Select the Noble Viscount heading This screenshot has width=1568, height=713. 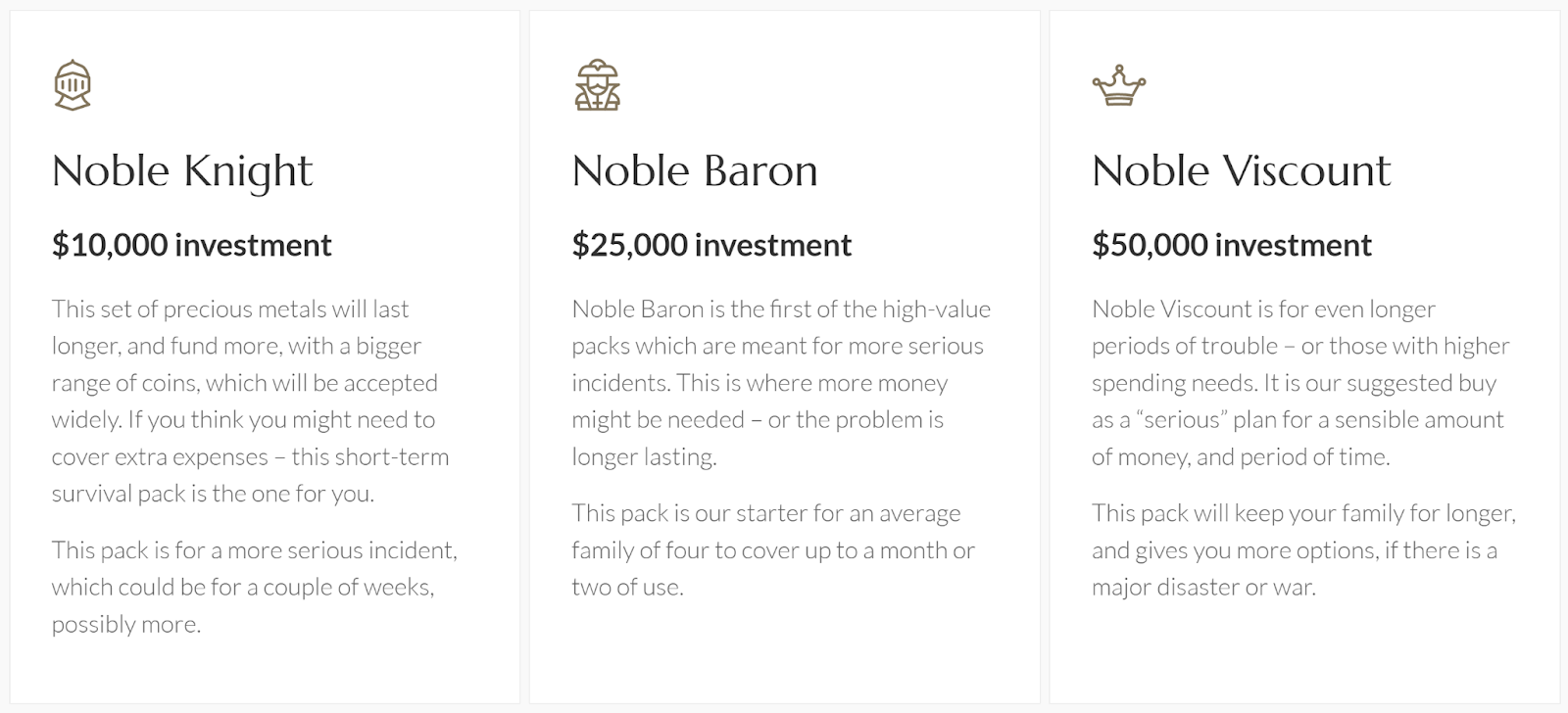point(1241,171)
